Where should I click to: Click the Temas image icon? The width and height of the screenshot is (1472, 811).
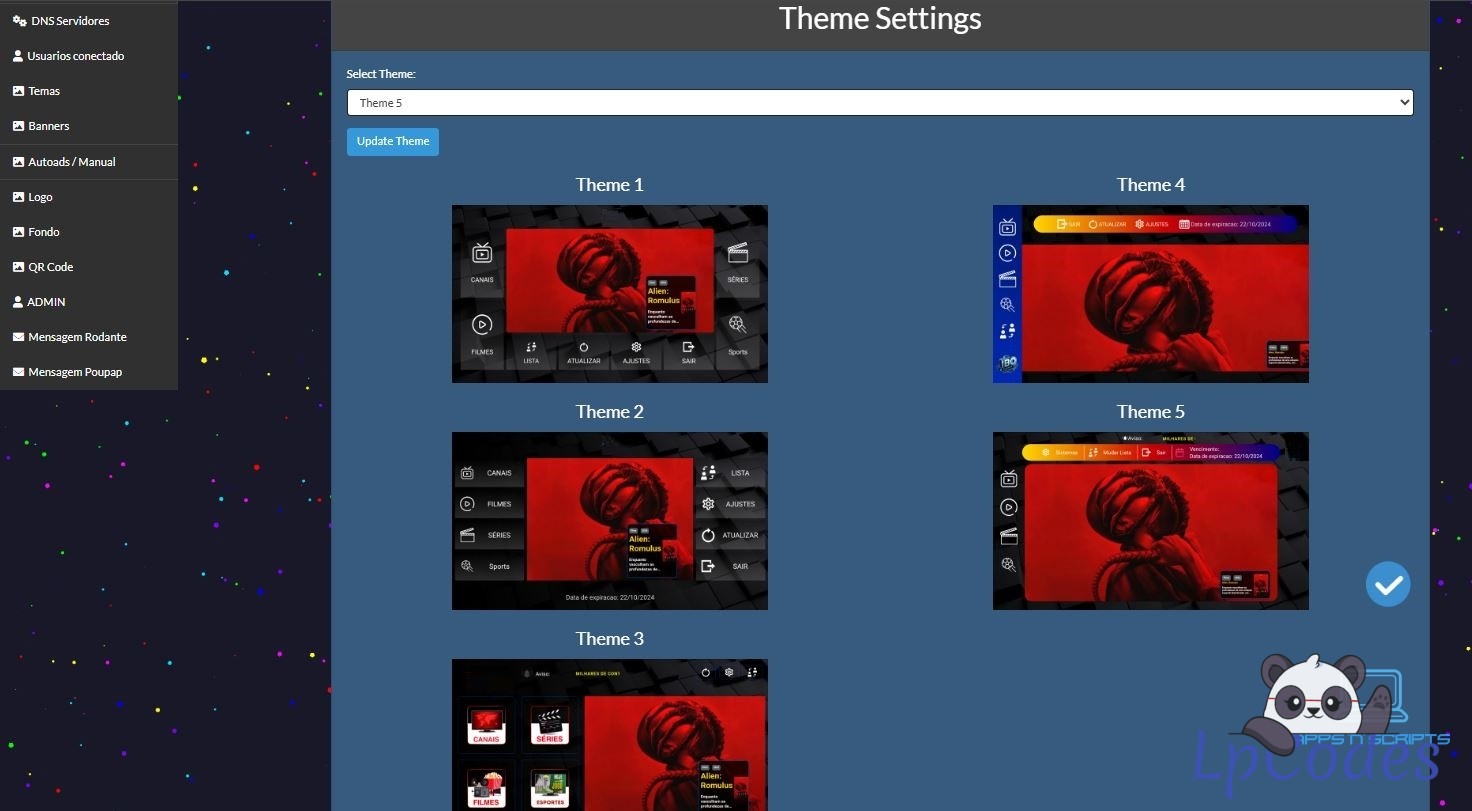pyautogui.click(x=18, y=91)
